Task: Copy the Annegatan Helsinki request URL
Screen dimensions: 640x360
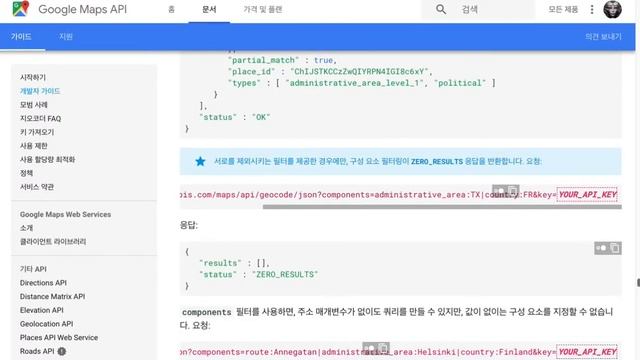Action: click(x=382, y=348)
